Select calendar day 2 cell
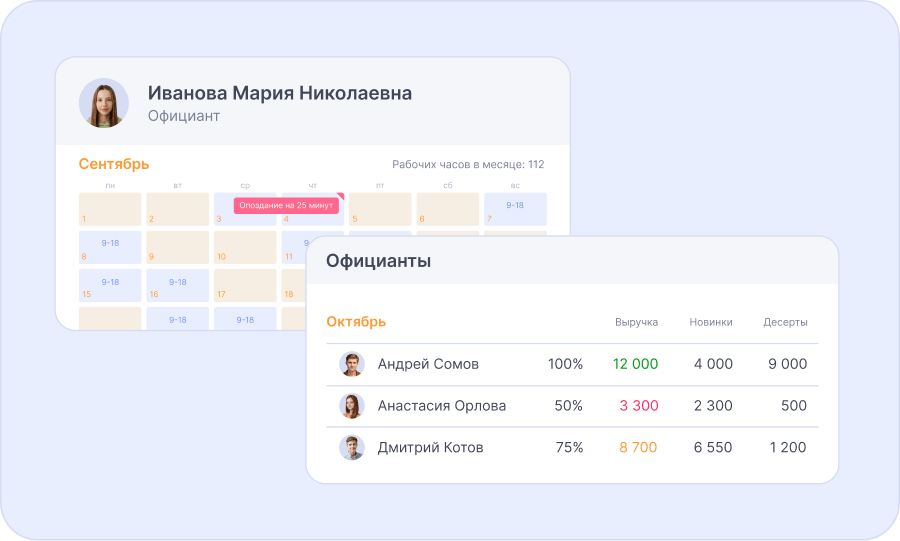 tap(177, 209)
